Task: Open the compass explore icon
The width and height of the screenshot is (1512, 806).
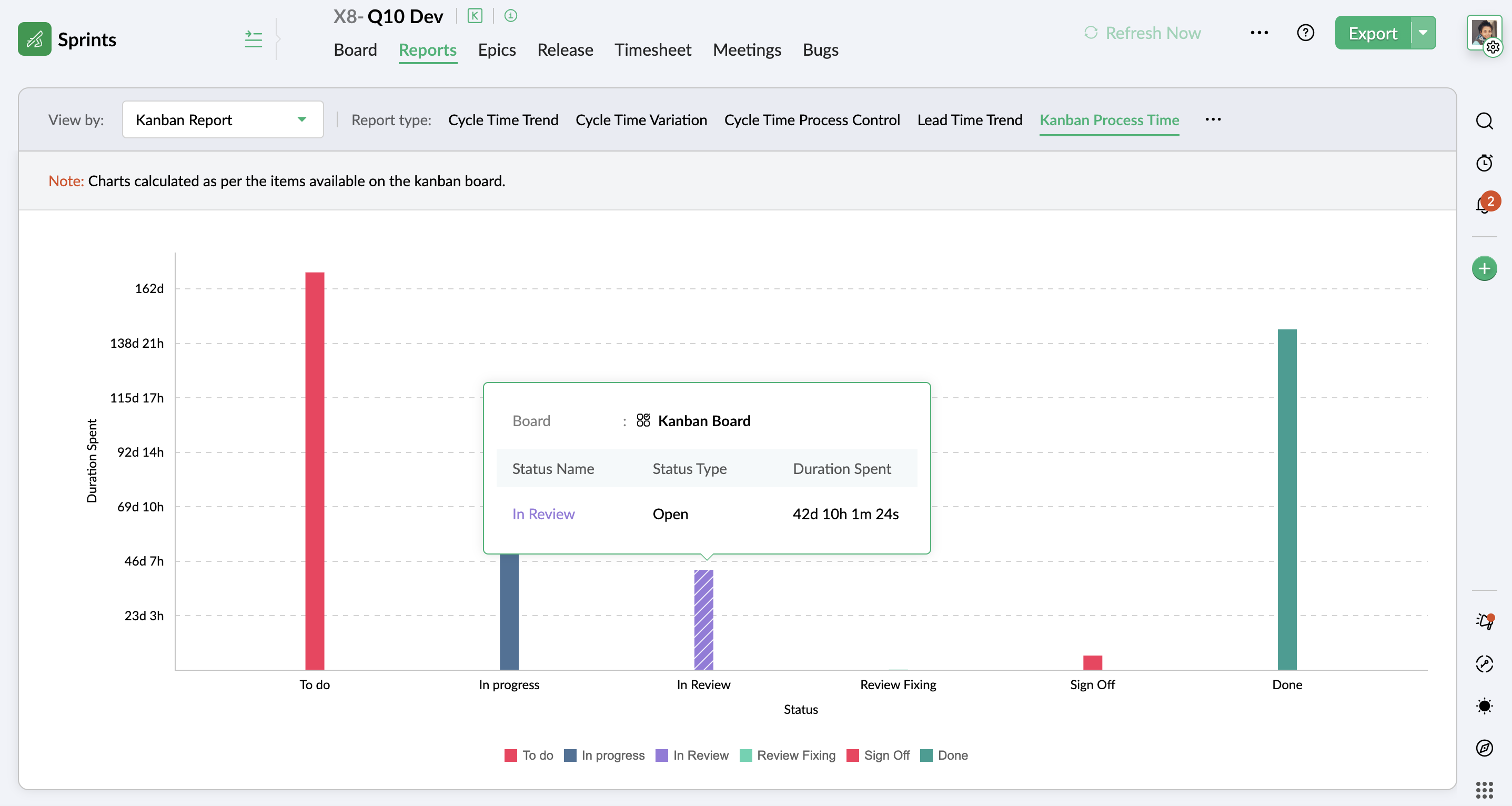Action: (x=1484, y=748)
